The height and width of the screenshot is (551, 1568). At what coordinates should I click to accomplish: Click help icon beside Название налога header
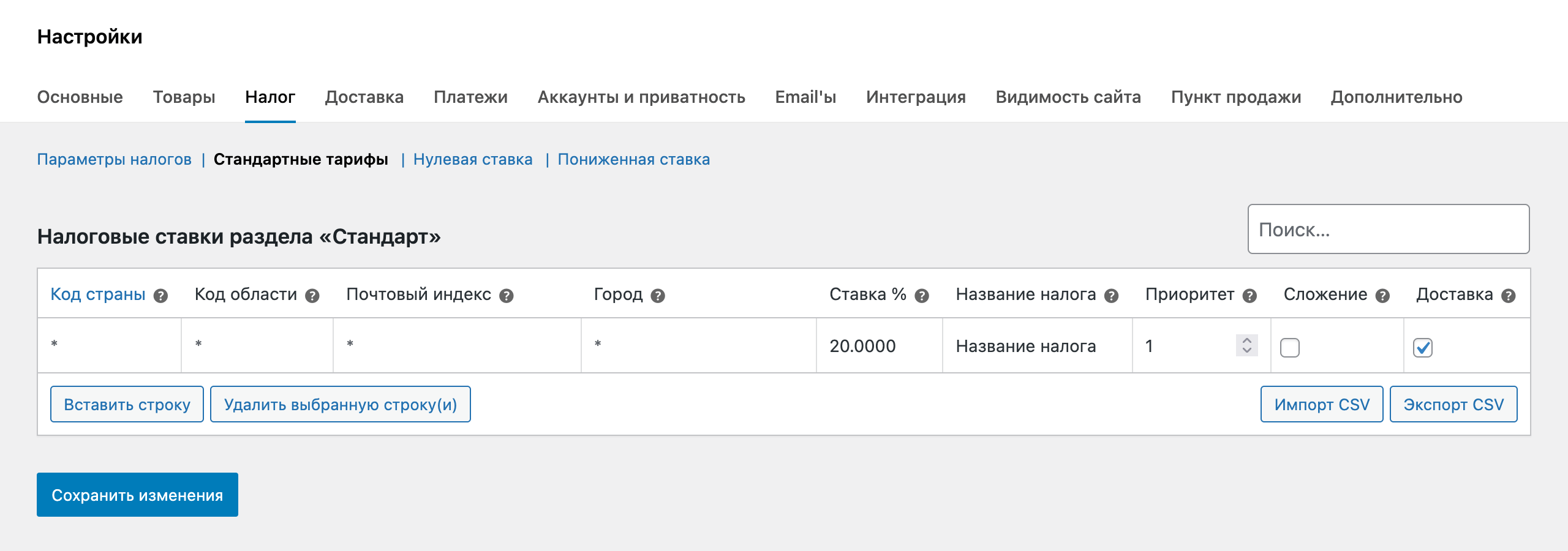[x=1112, y=296]
